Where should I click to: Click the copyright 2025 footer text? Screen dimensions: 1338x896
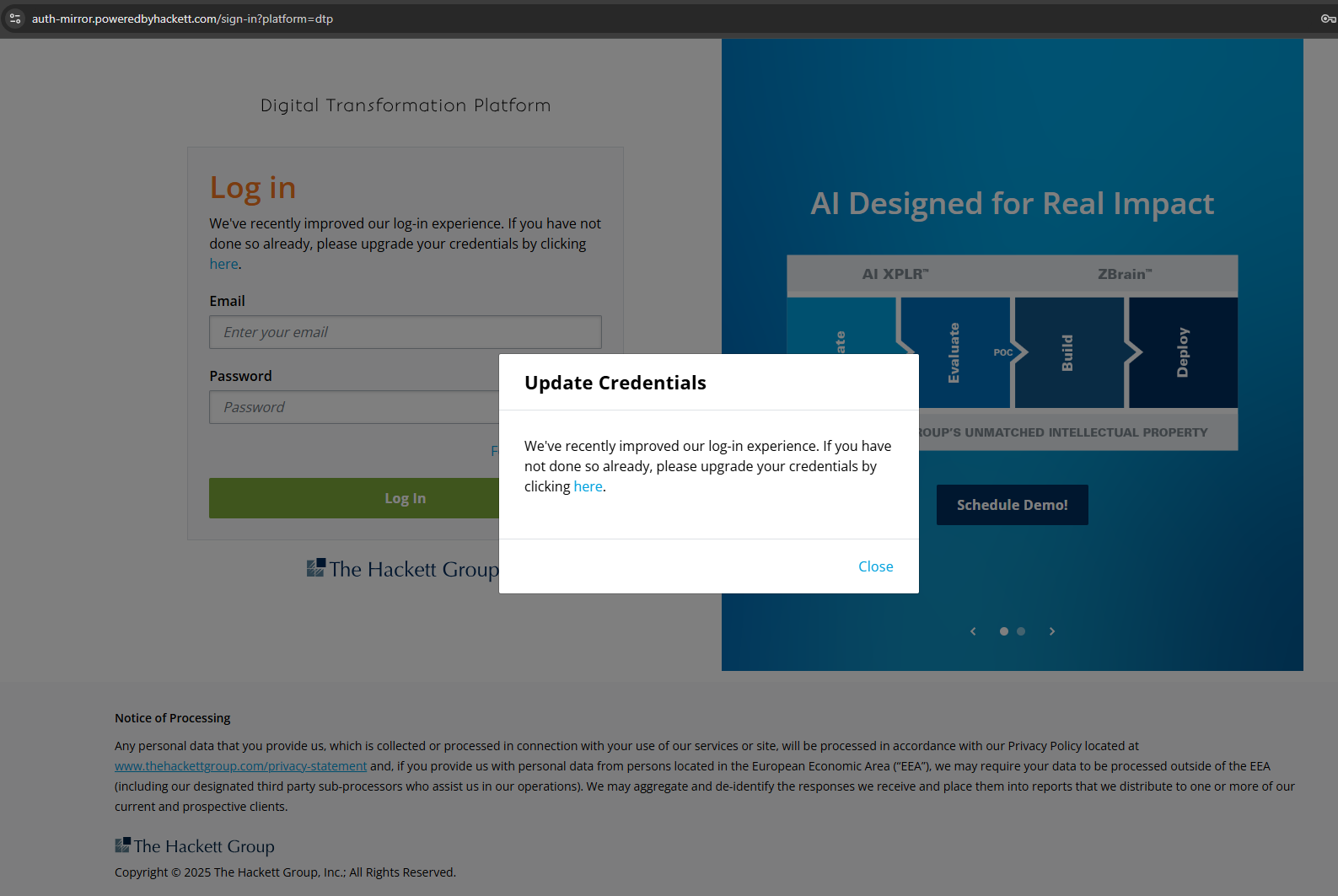(285, 872)
